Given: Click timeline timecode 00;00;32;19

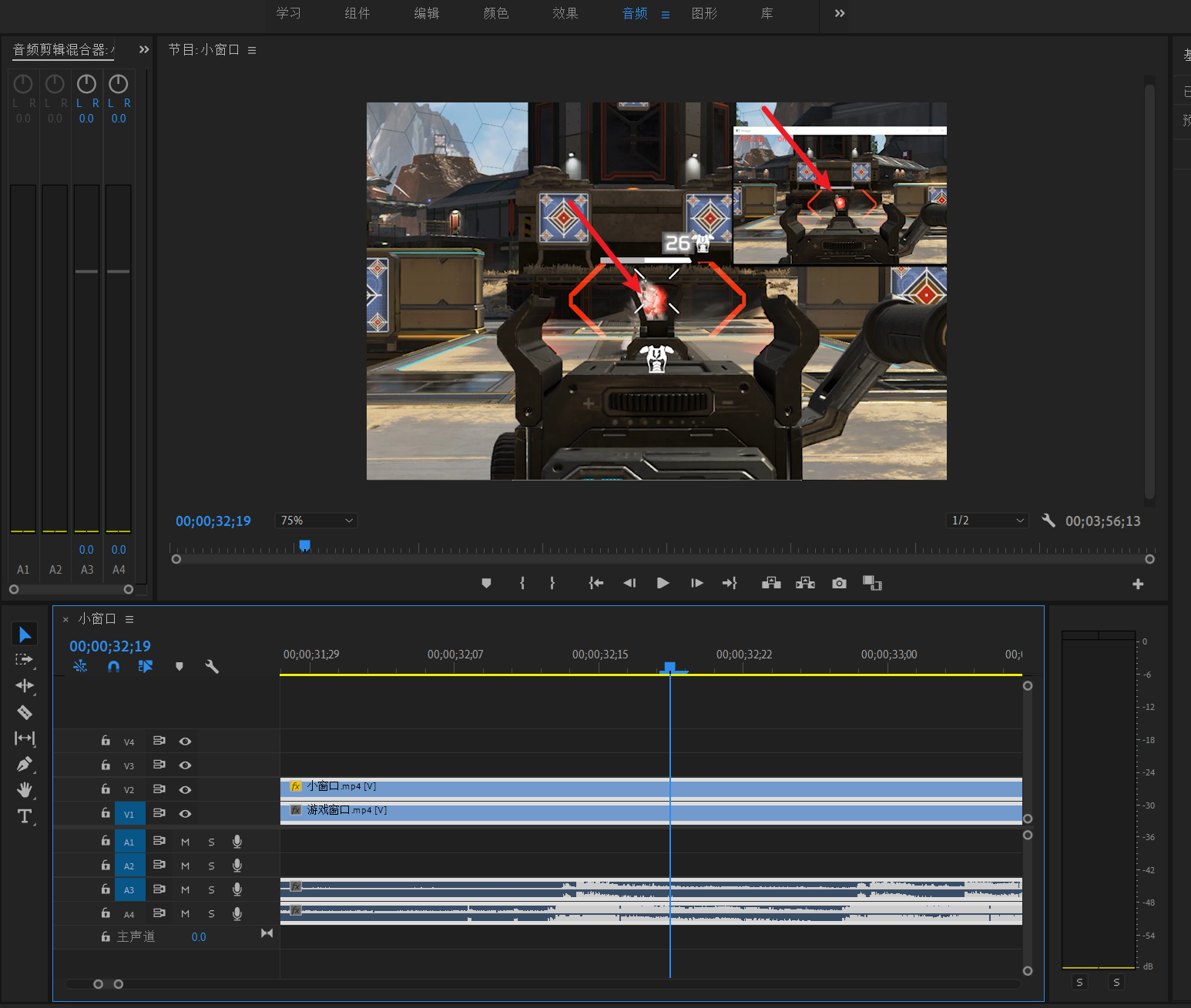Looking at the screenshot, I should click(110, 646).
